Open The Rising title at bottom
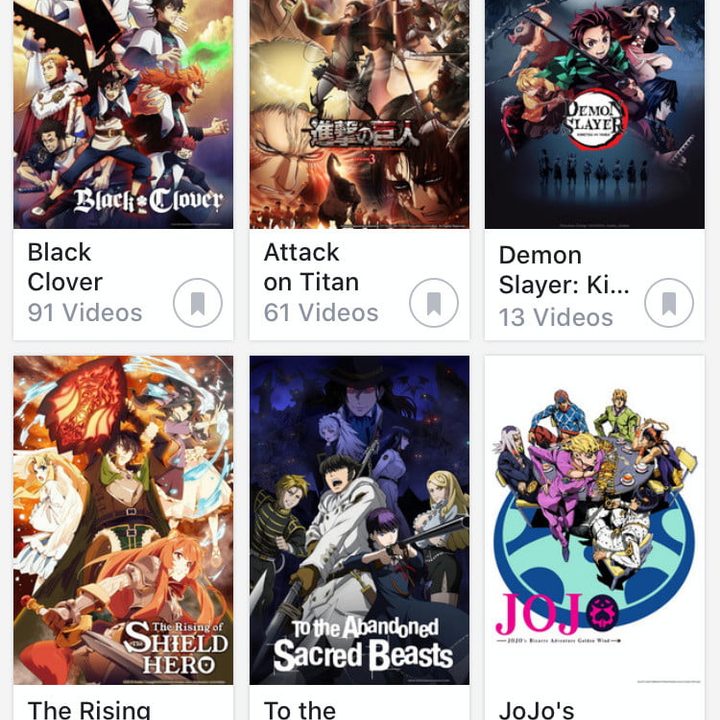The width and height of the screenshot is (720, 720). (89, 709)
